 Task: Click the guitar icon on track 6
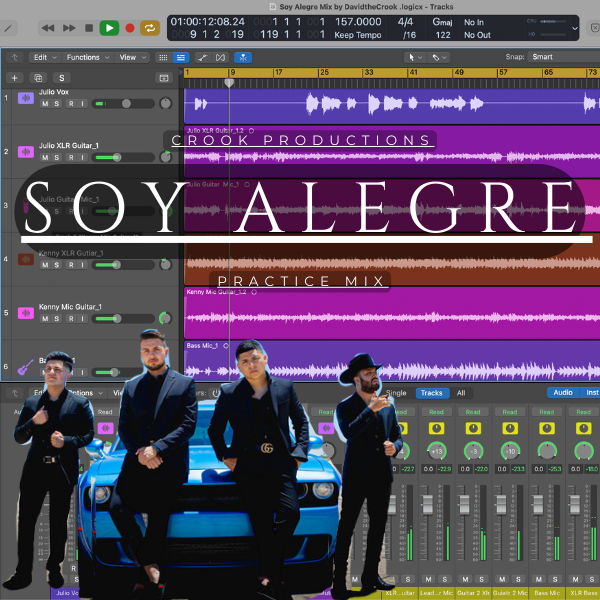(x=26, y=367)
